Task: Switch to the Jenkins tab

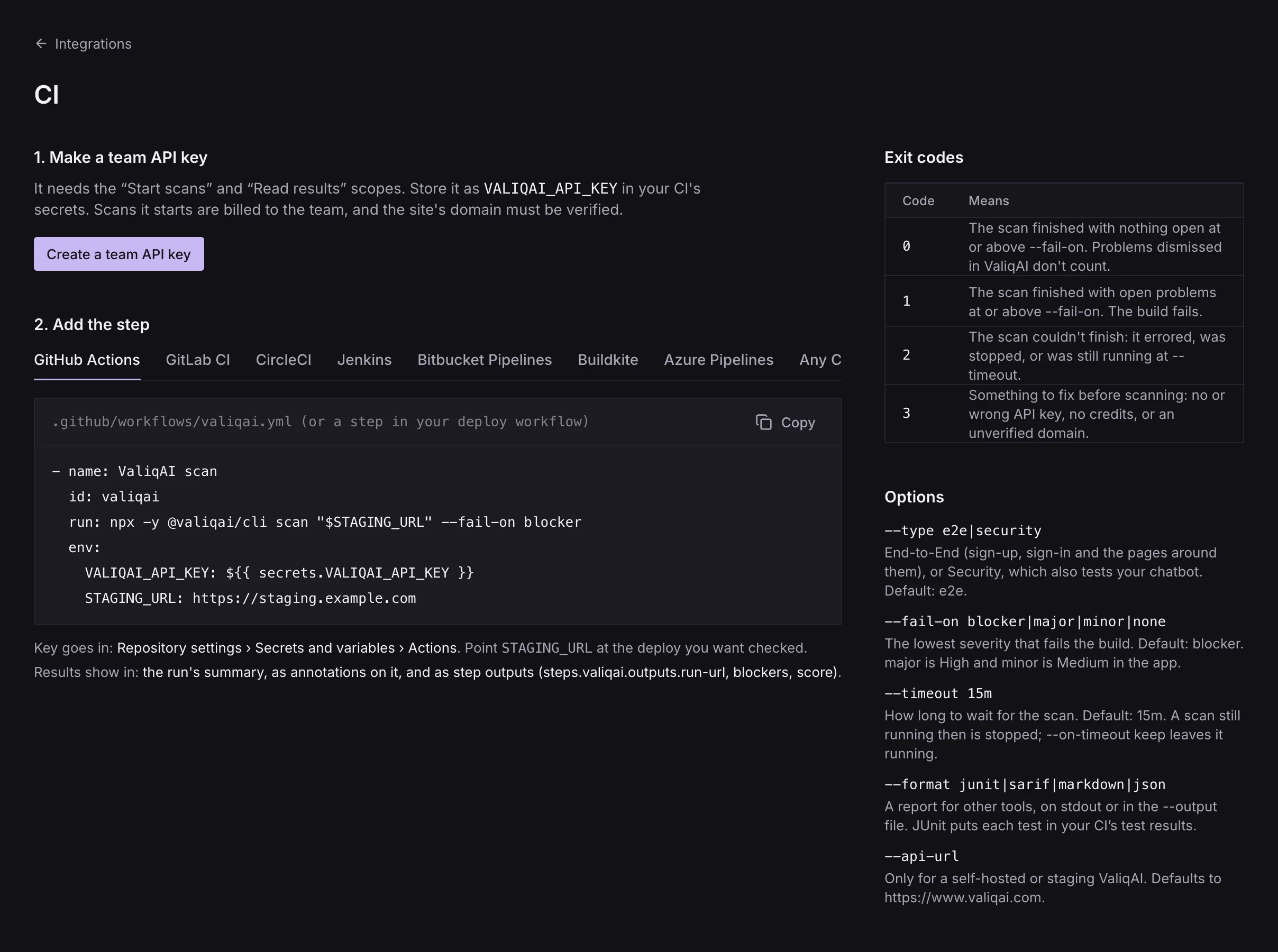Action: [x=364, y=360]
